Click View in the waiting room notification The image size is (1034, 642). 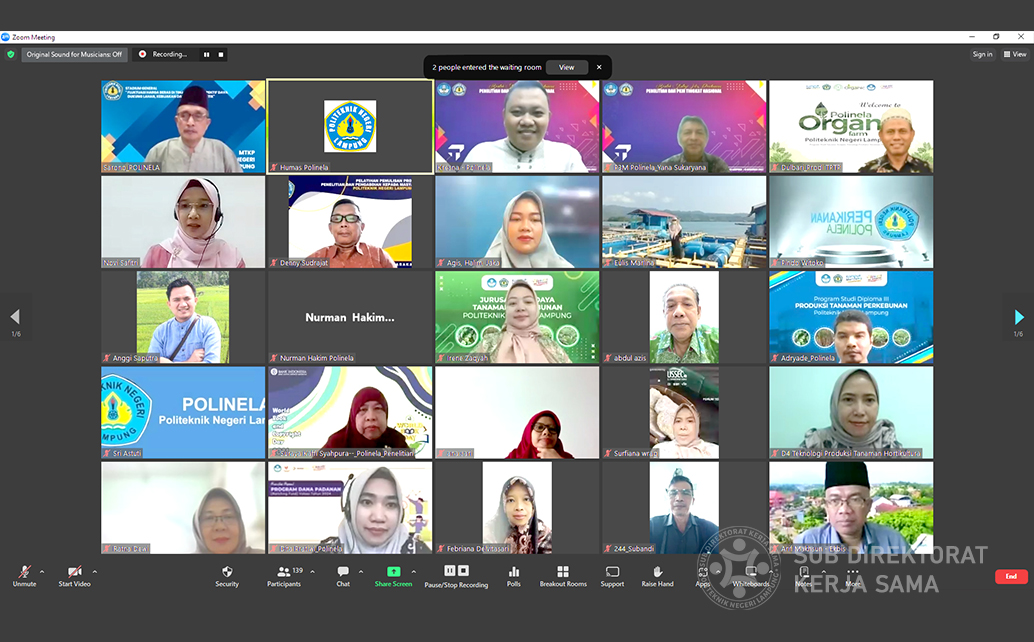tap(566, 67)
